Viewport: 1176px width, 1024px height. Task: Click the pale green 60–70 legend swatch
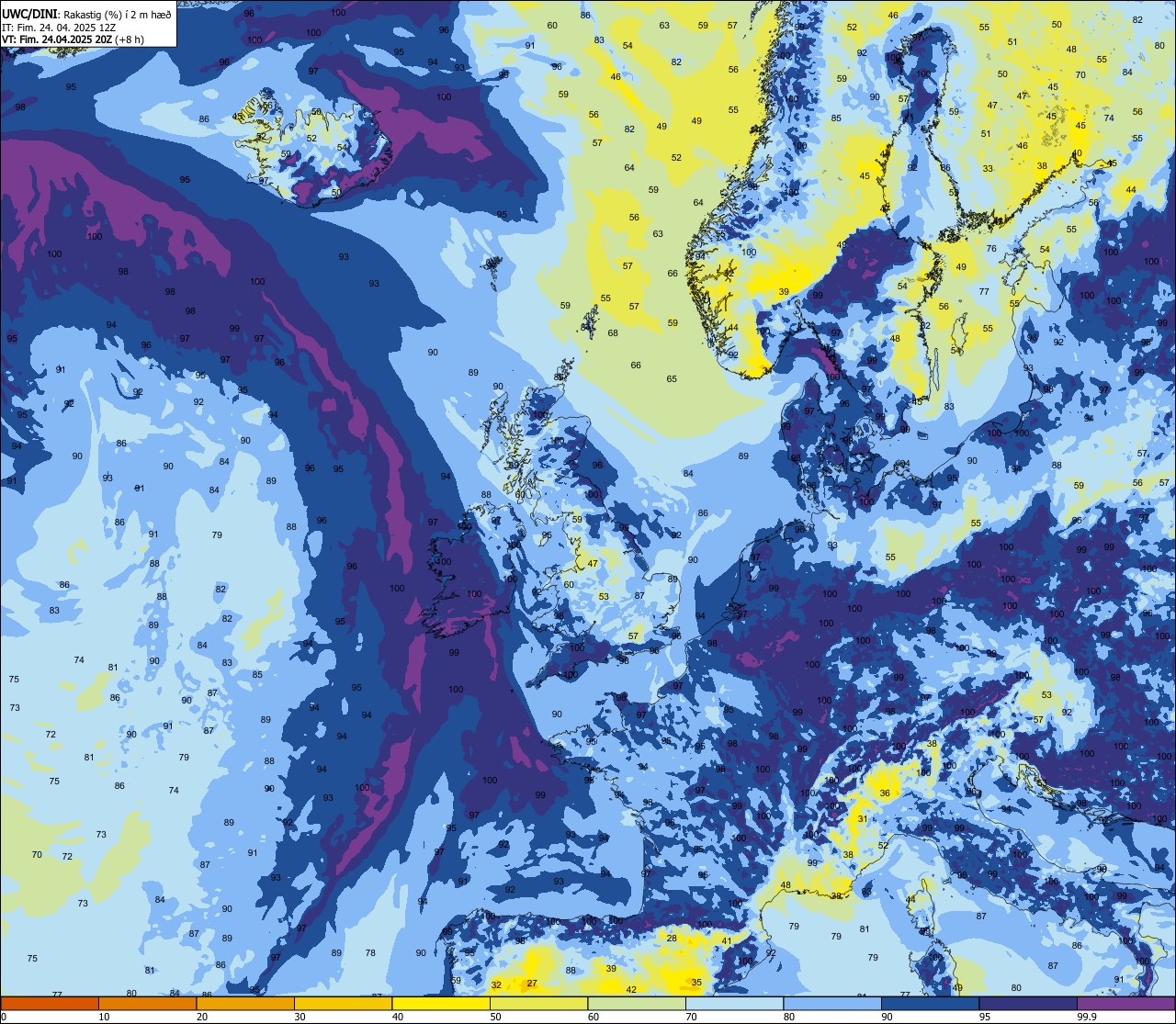tap(637, 1003)
